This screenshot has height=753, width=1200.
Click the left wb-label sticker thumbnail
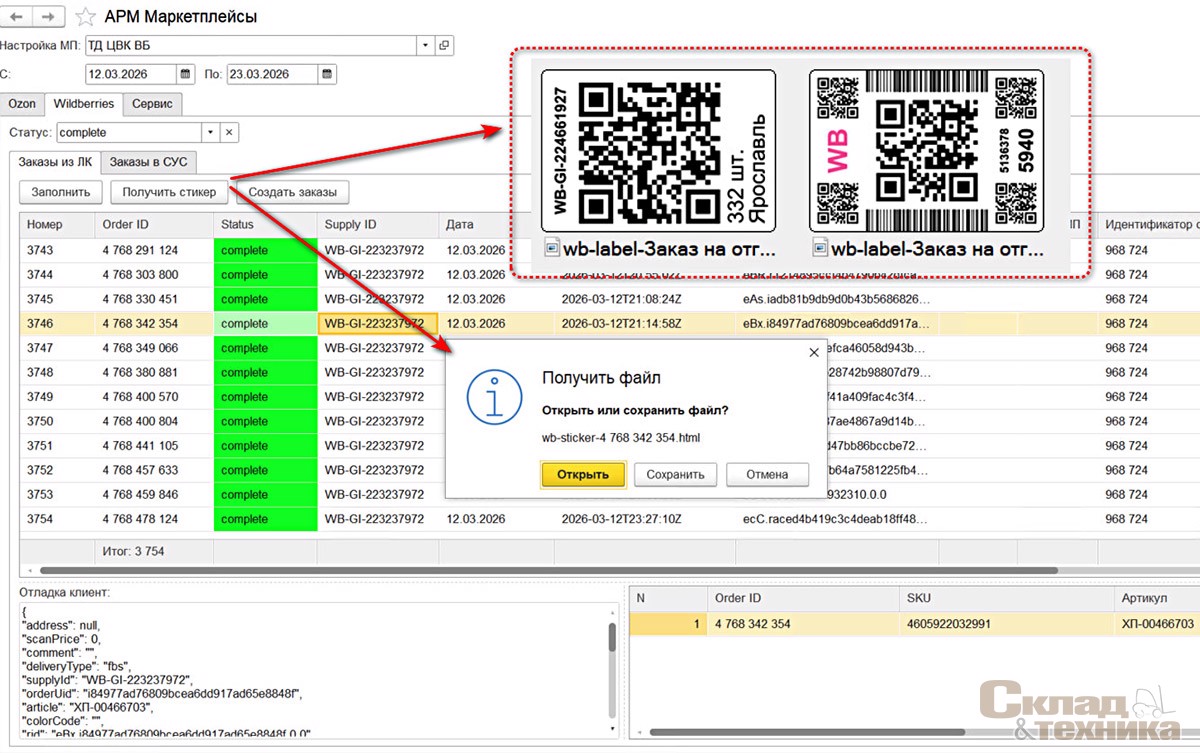[659, 155]
